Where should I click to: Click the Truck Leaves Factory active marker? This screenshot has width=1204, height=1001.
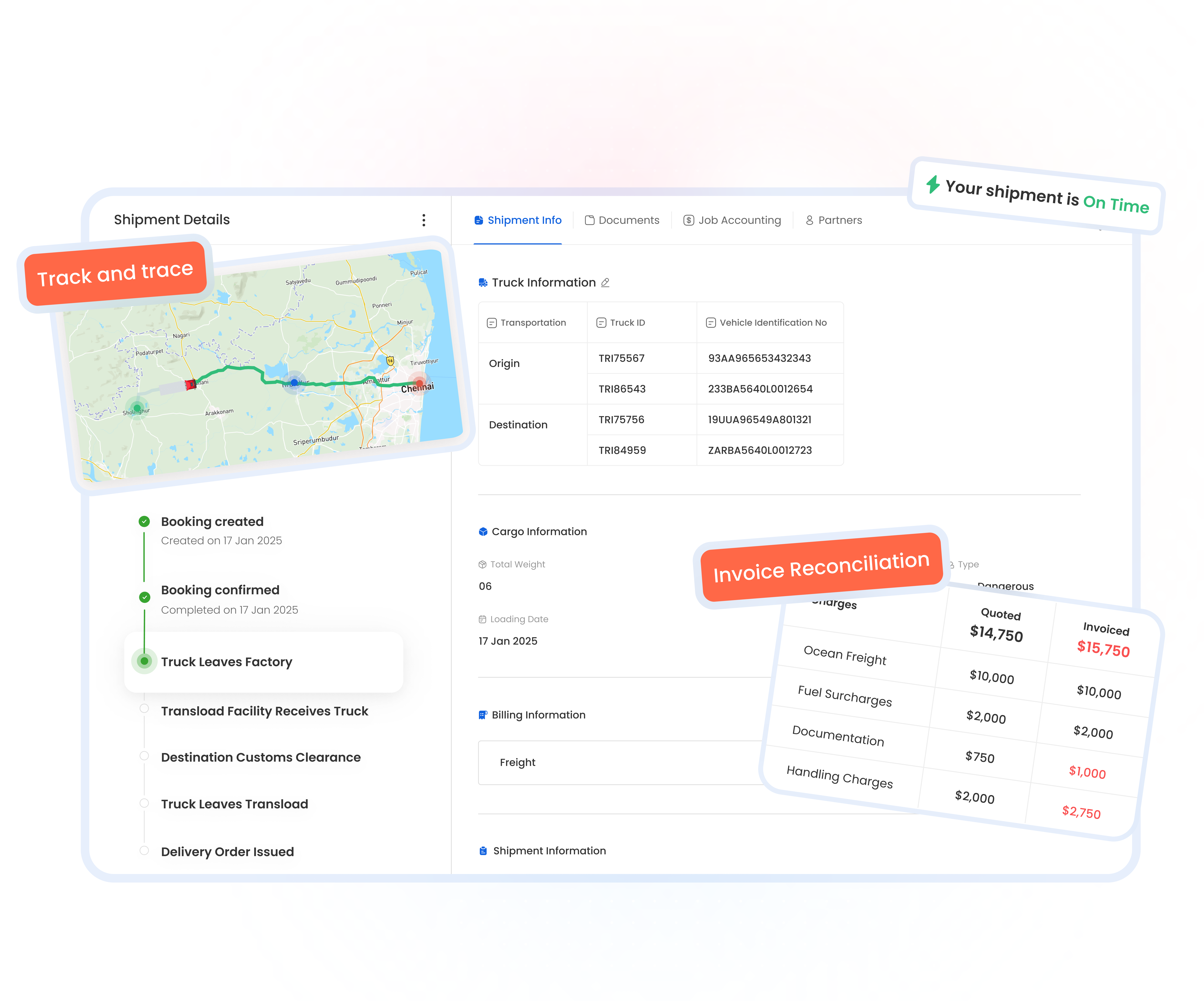pyautogui.click(x=144, y=662)
